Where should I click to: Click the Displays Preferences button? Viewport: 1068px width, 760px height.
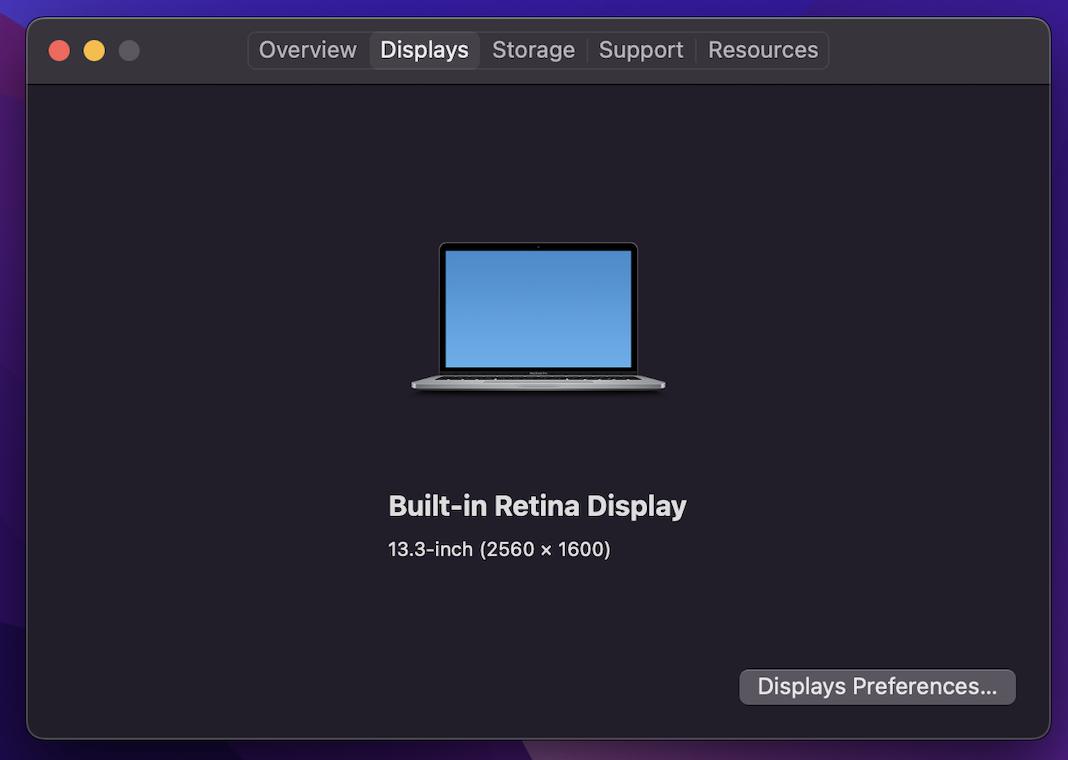pos(877,686)
